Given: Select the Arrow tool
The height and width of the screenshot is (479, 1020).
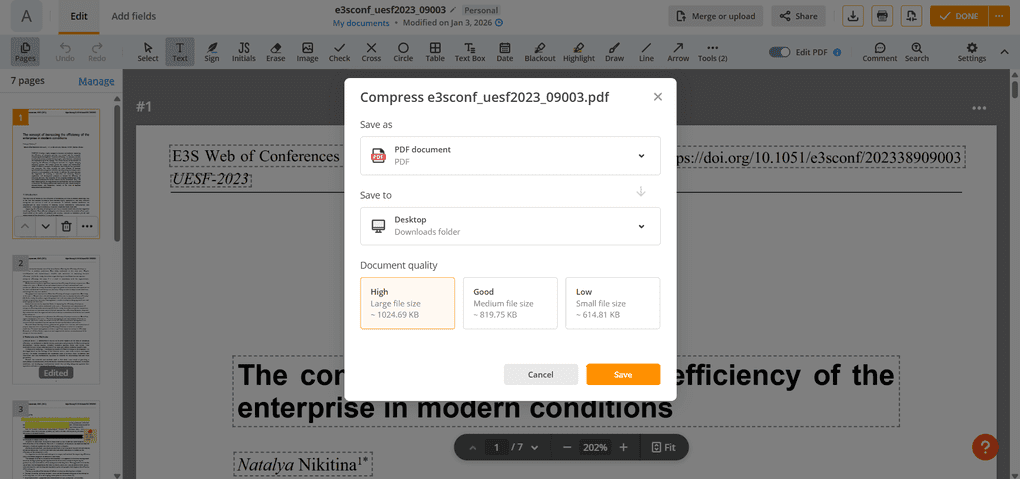Looking at the screenshot, I should 678,52.
